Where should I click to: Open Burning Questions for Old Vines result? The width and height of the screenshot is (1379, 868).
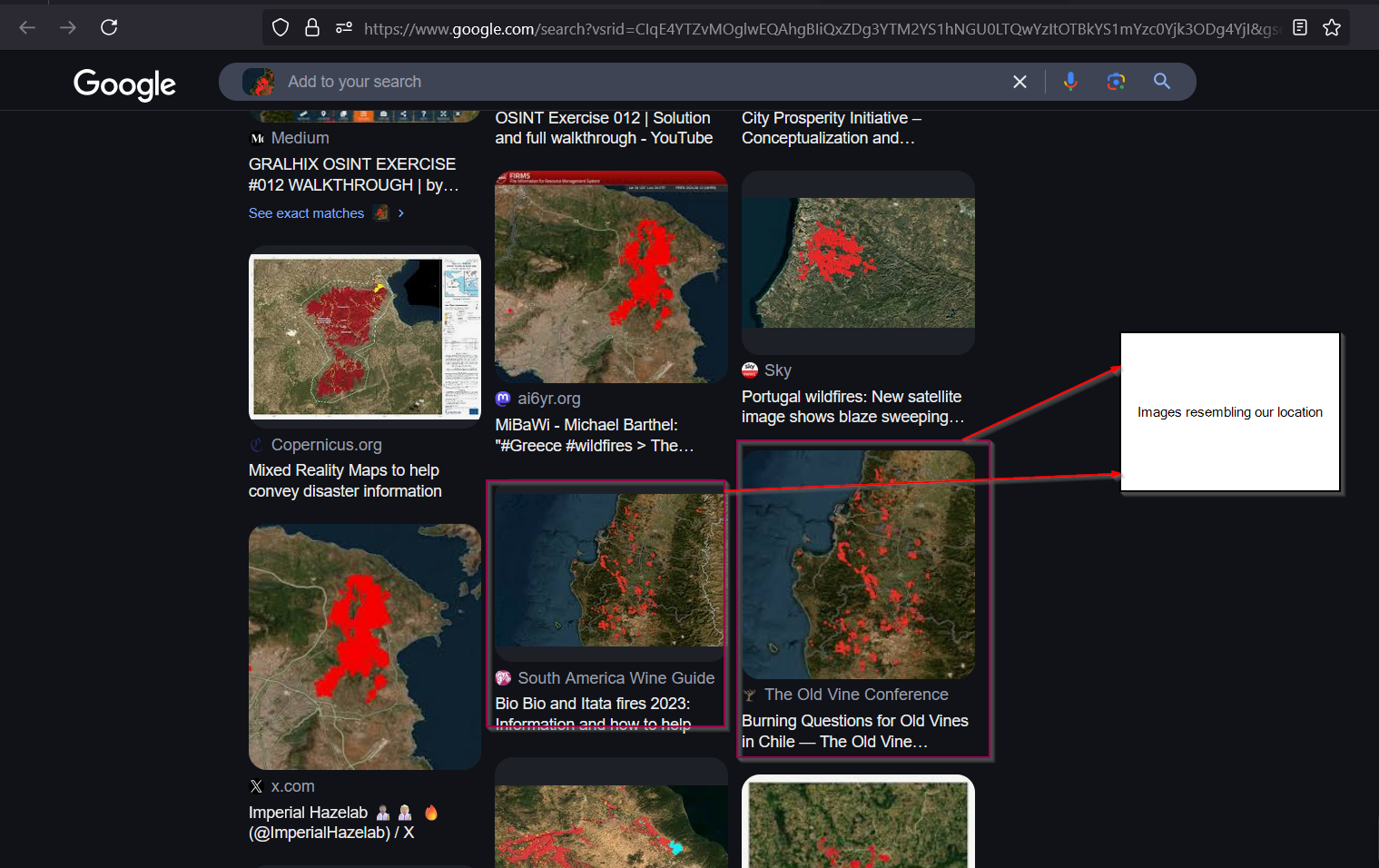point(855,731)
